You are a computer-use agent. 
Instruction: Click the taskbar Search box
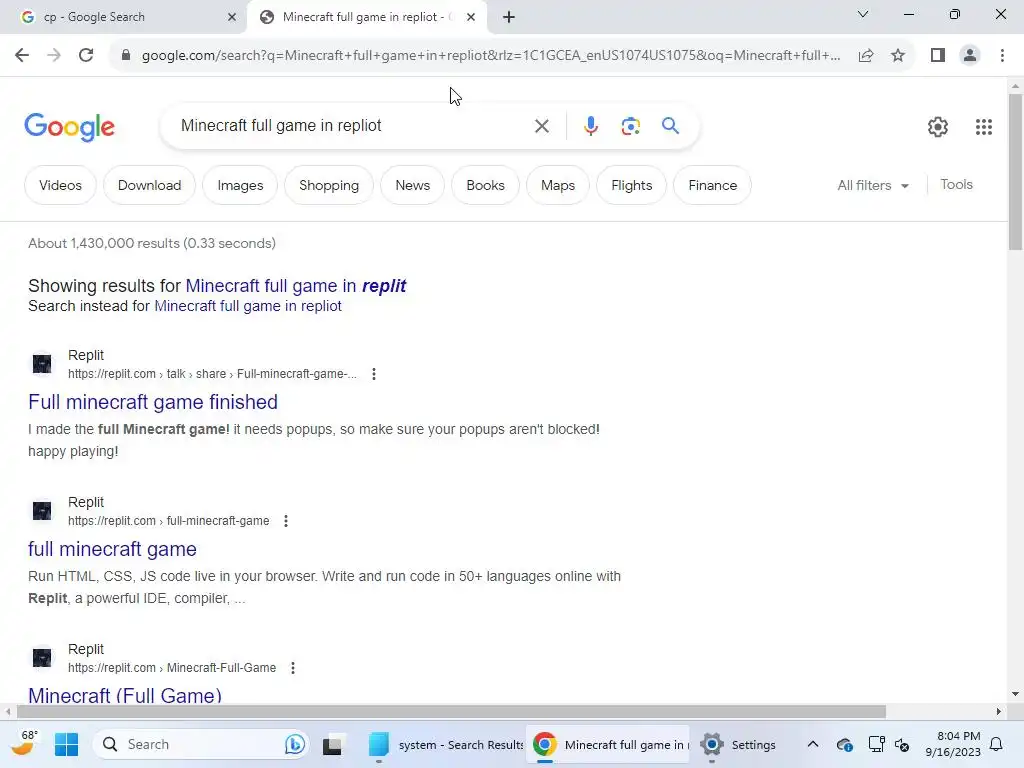[x=202, y=744]
